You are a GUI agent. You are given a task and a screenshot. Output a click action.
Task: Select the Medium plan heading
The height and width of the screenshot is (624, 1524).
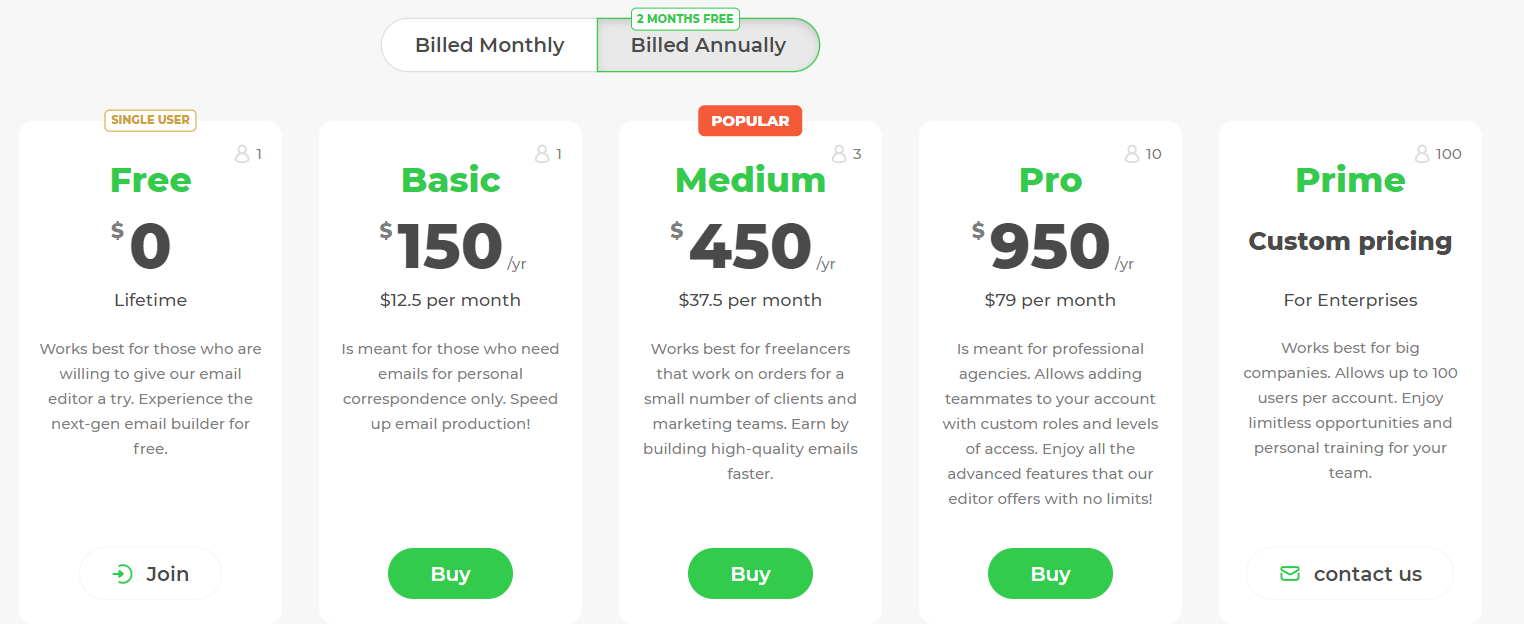[750, 180]
